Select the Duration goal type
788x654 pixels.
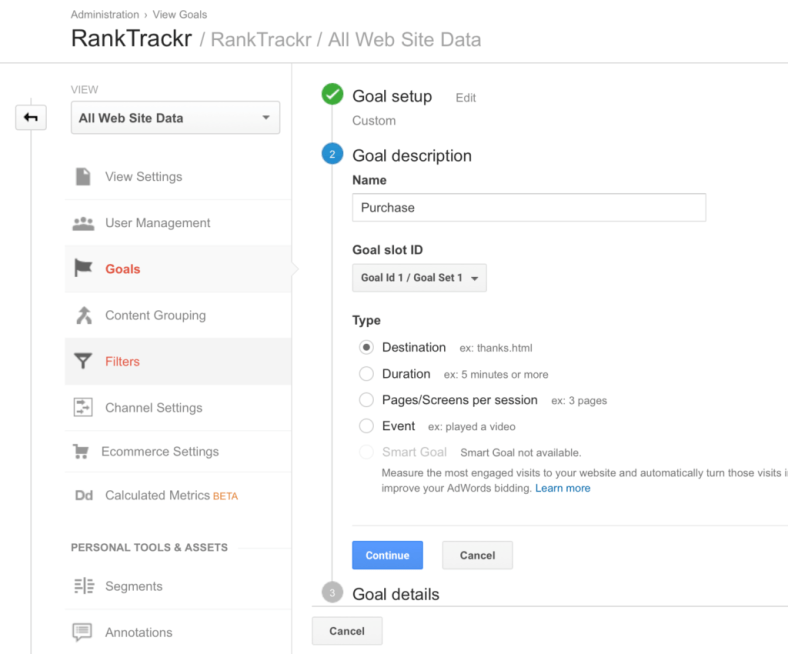coord(366,374)
